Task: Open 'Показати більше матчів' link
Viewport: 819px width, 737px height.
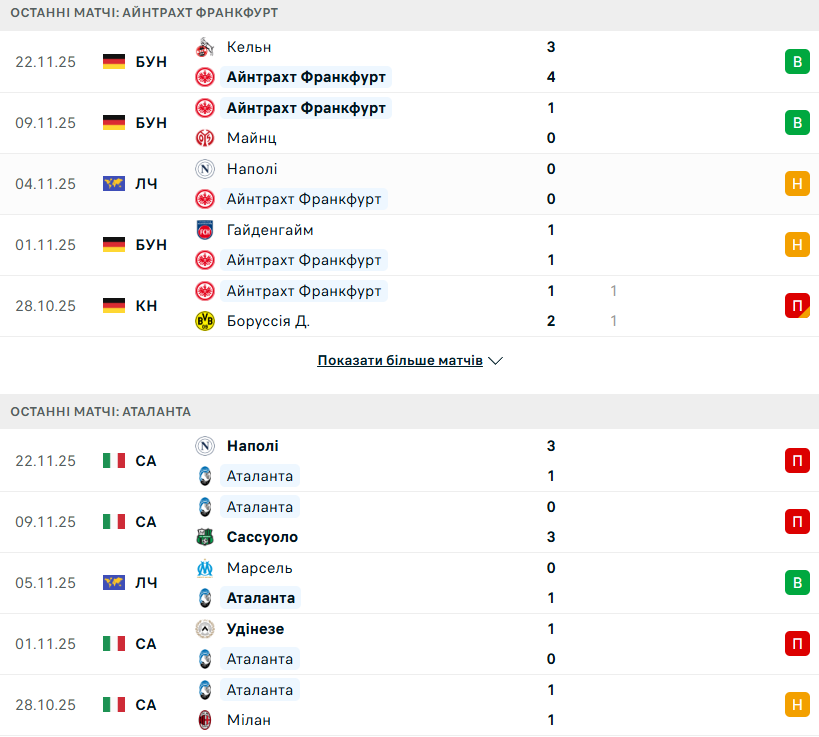Action: pyautogui.click(x=400, y=360)
